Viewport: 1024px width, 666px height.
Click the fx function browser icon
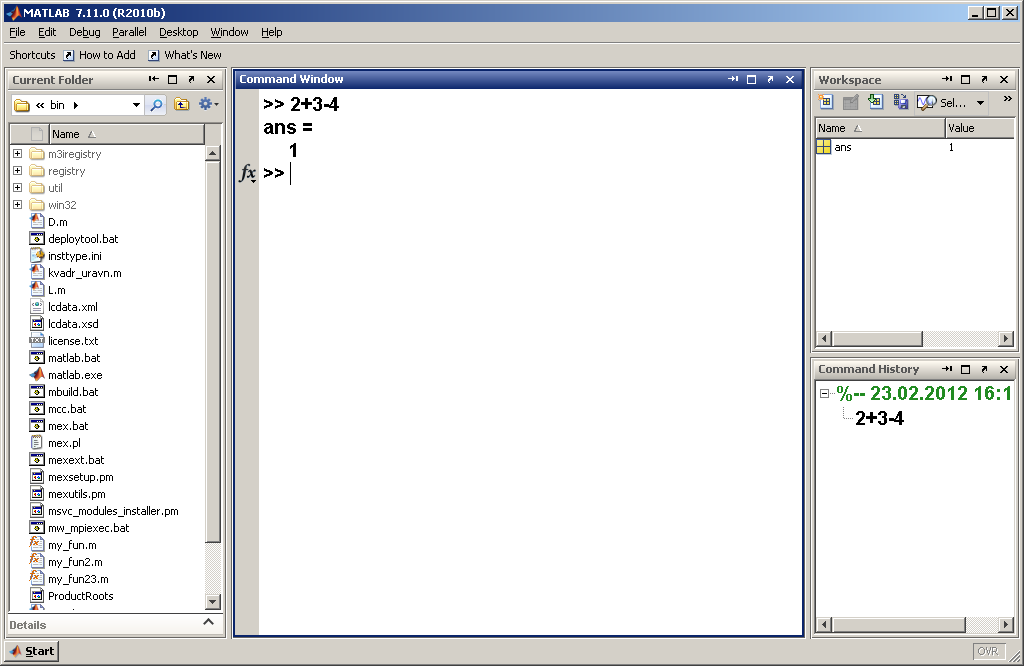click(x=248, y=173)
